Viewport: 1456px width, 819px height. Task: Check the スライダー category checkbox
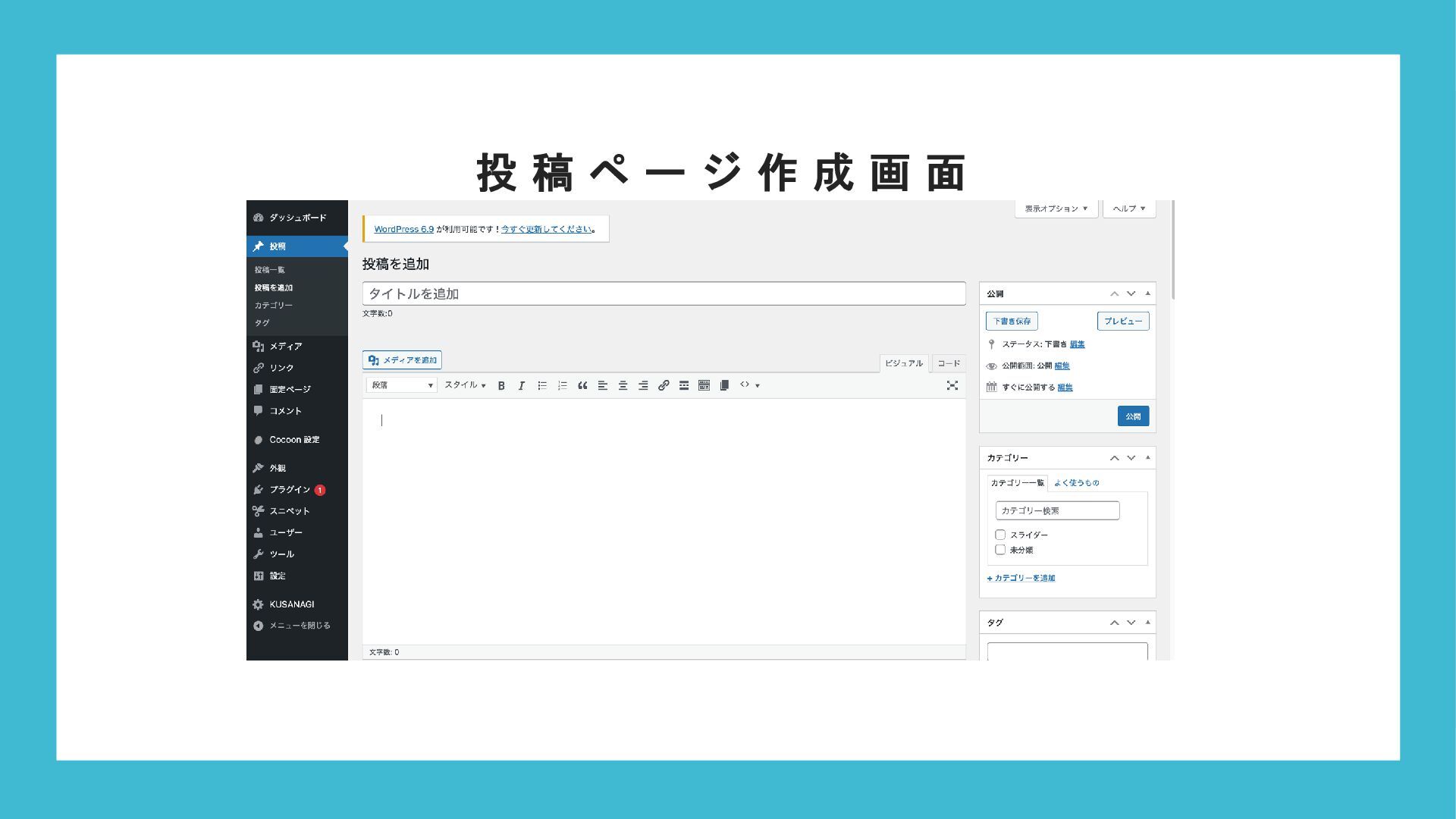point(1000,535)
